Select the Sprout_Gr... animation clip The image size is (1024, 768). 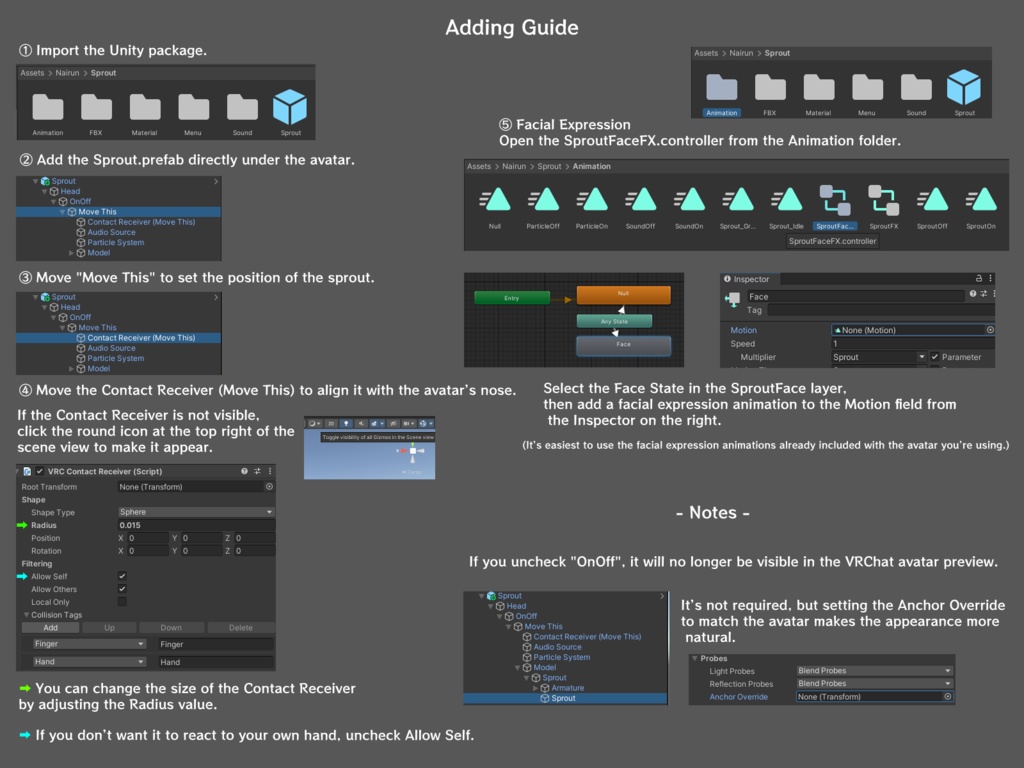(737, 206)
